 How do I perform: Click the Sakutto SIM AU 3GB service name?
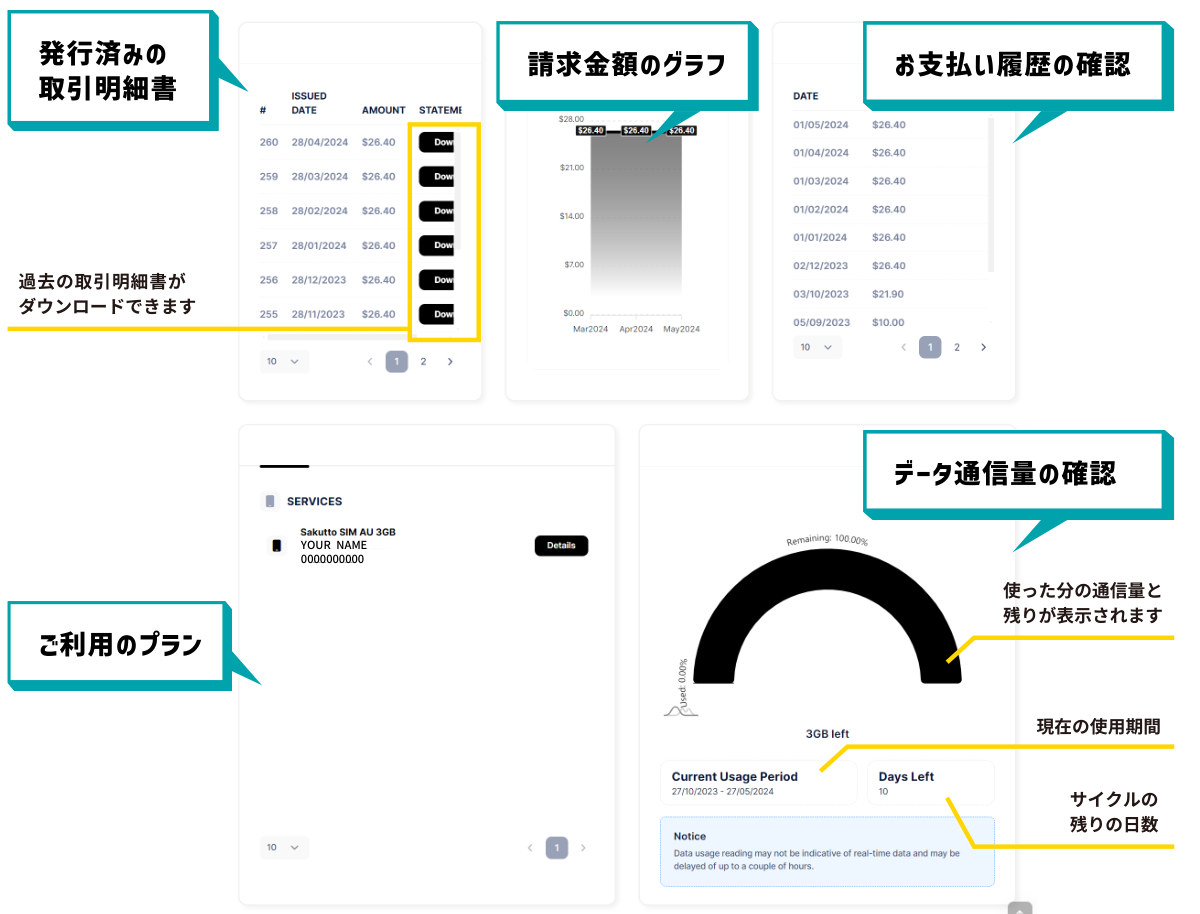348,532
